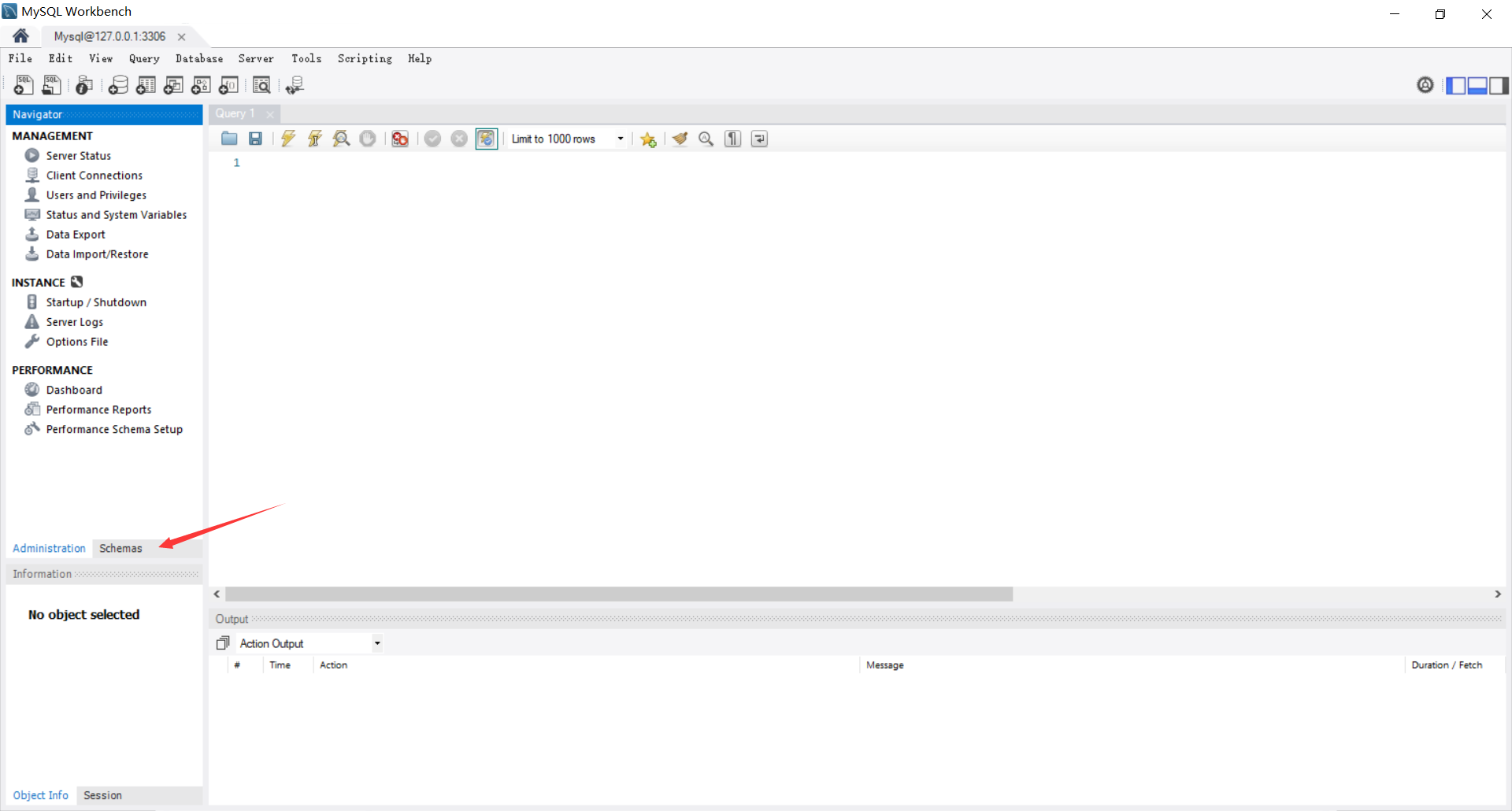1512x811 pixels.
Task: Create new function icon
Action: [x=228, y=85]
